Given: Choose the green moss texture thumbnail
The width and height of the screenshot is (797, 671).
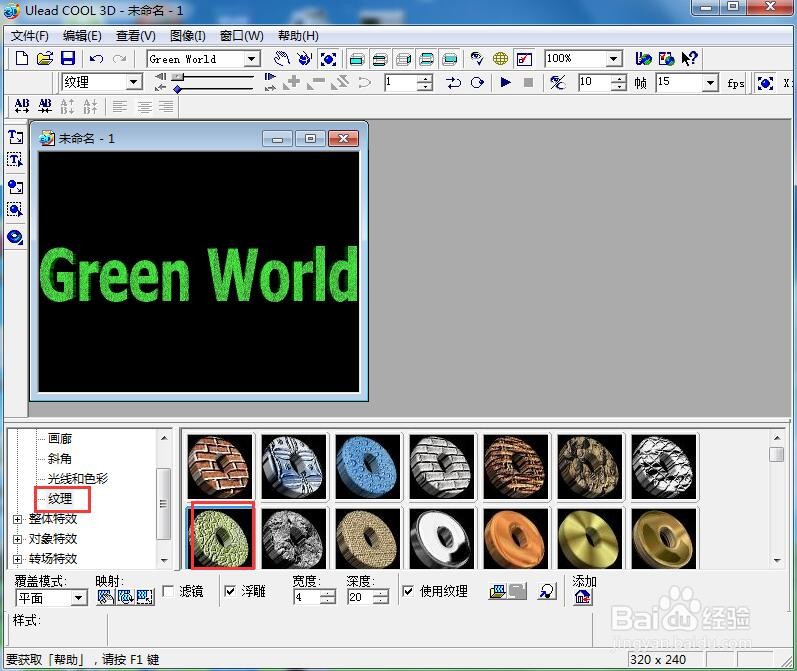Looking at the screenshot, I should point(221,538).
